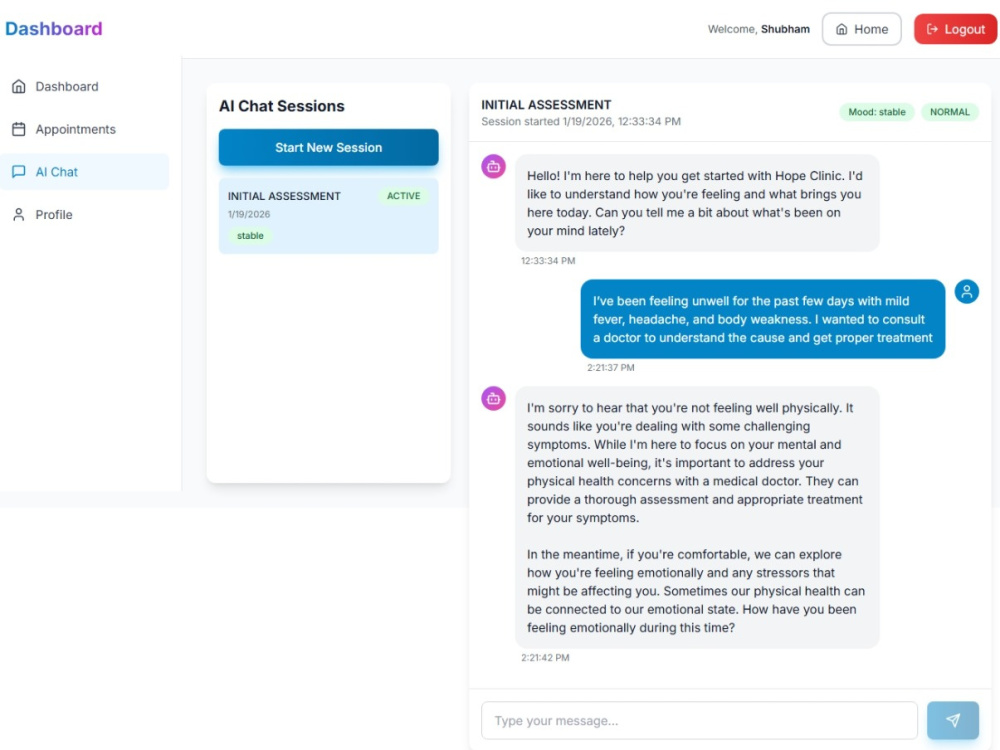Log out using the red Logout button
The image size is (1000, 750).
(955, 29)
